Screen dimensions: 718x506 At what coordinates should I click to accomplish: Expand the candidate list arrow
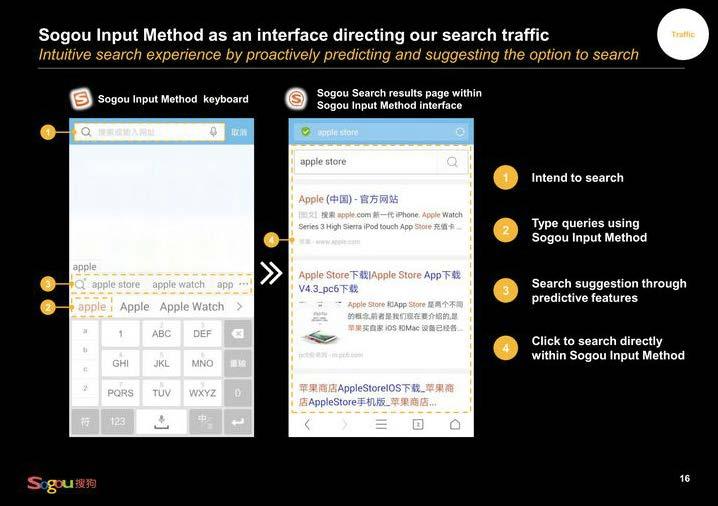point(239,307)
